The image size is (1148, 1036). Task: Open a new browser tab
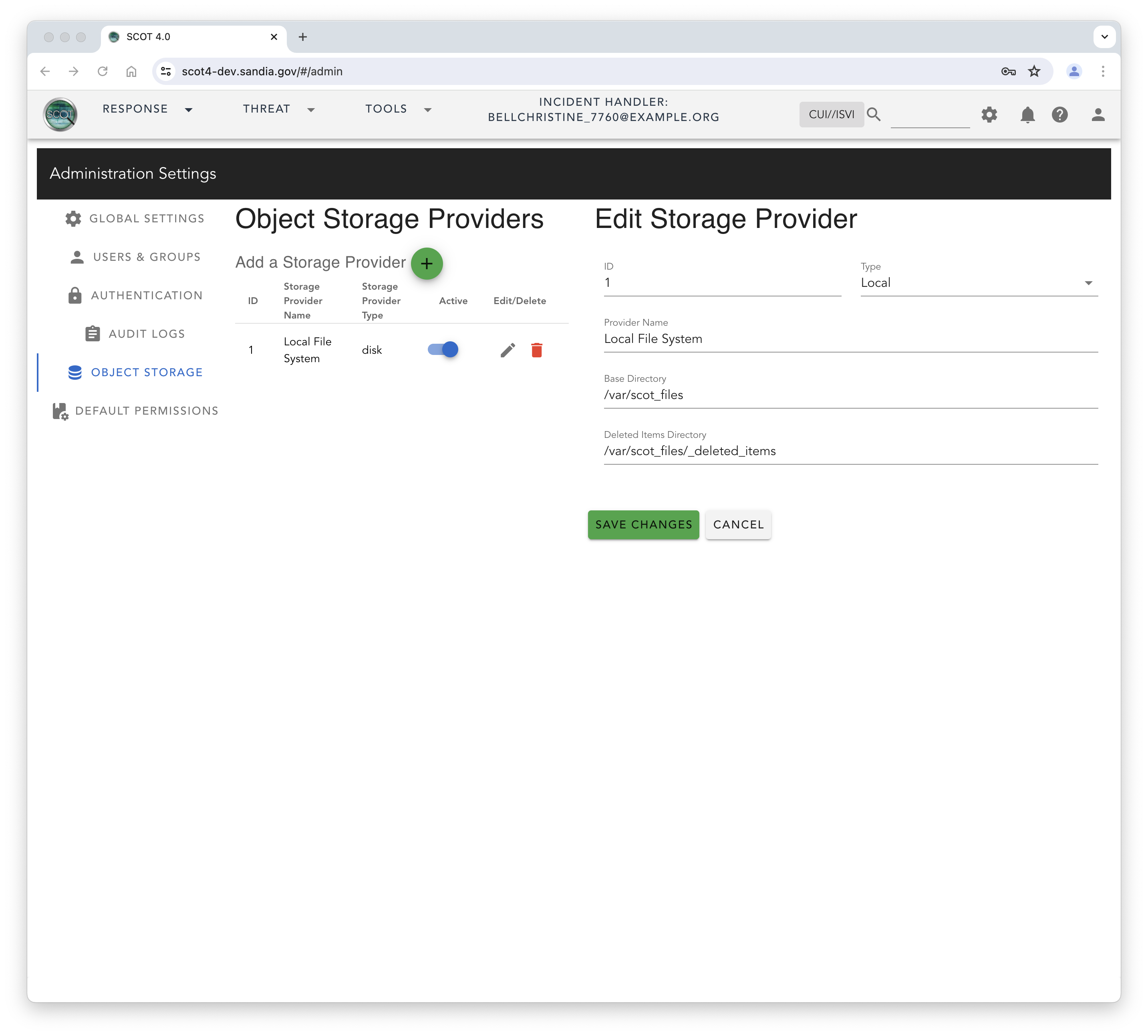[303, 37]
